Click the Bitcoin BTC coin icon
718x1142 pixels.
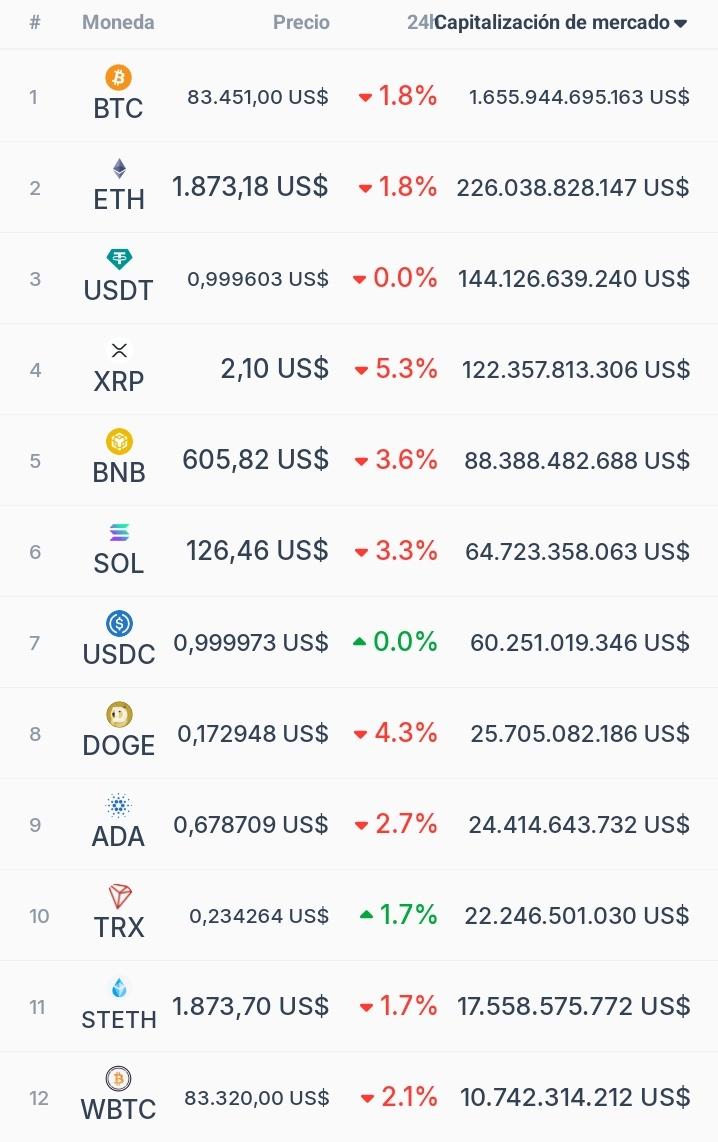pos(119,77)
